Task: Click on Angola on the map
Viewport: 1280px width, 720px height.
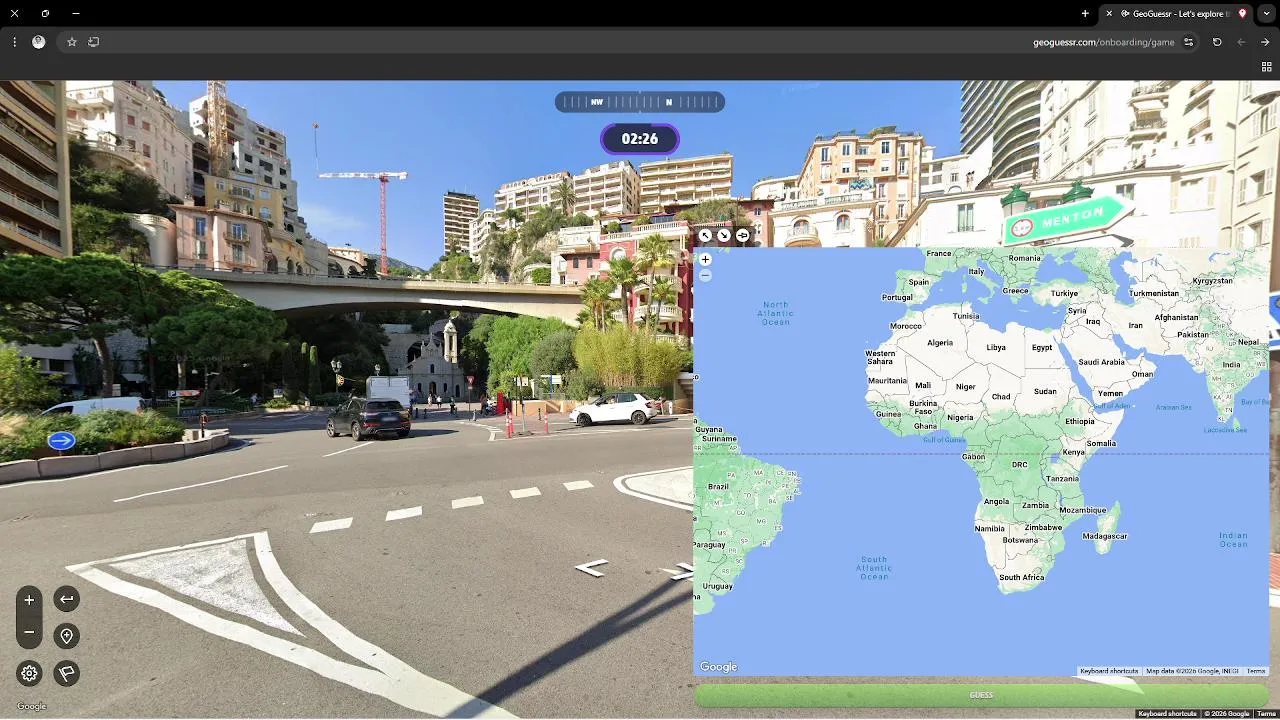Action: coord(997,501)
